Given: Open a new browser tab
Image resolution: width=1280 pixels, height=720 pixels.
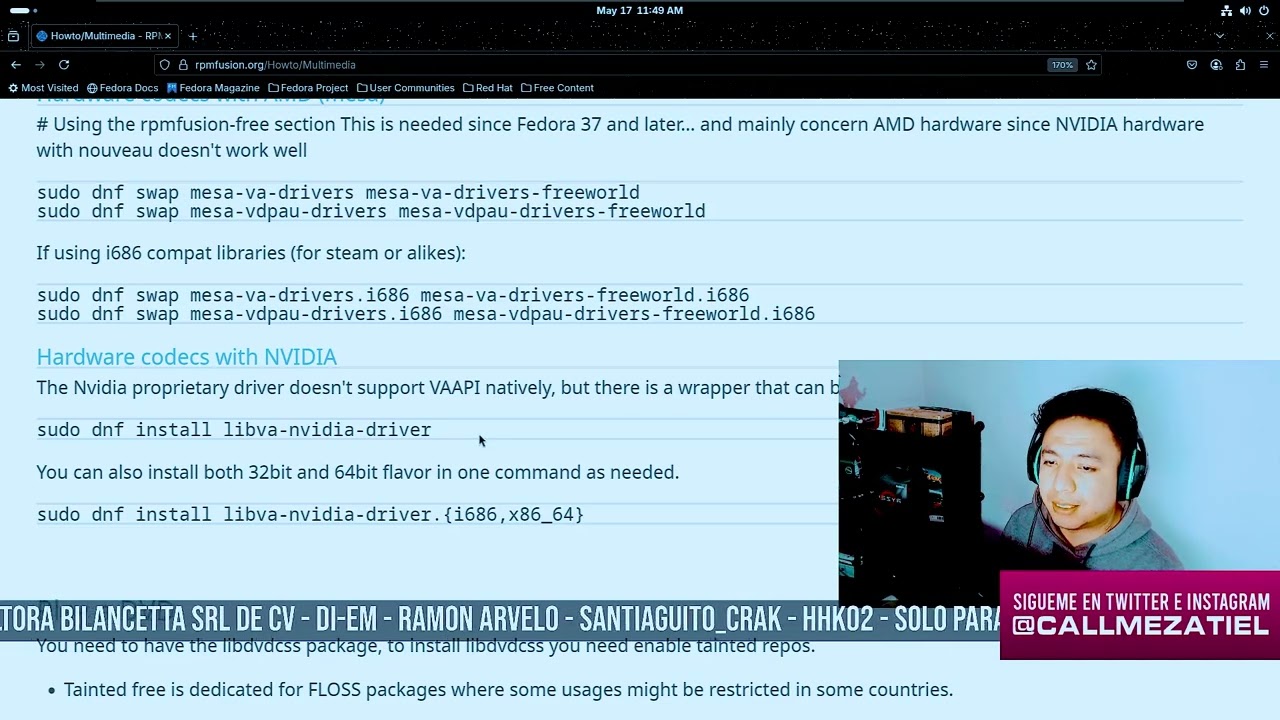Looking at the screenshot, I should coord(193,36).
